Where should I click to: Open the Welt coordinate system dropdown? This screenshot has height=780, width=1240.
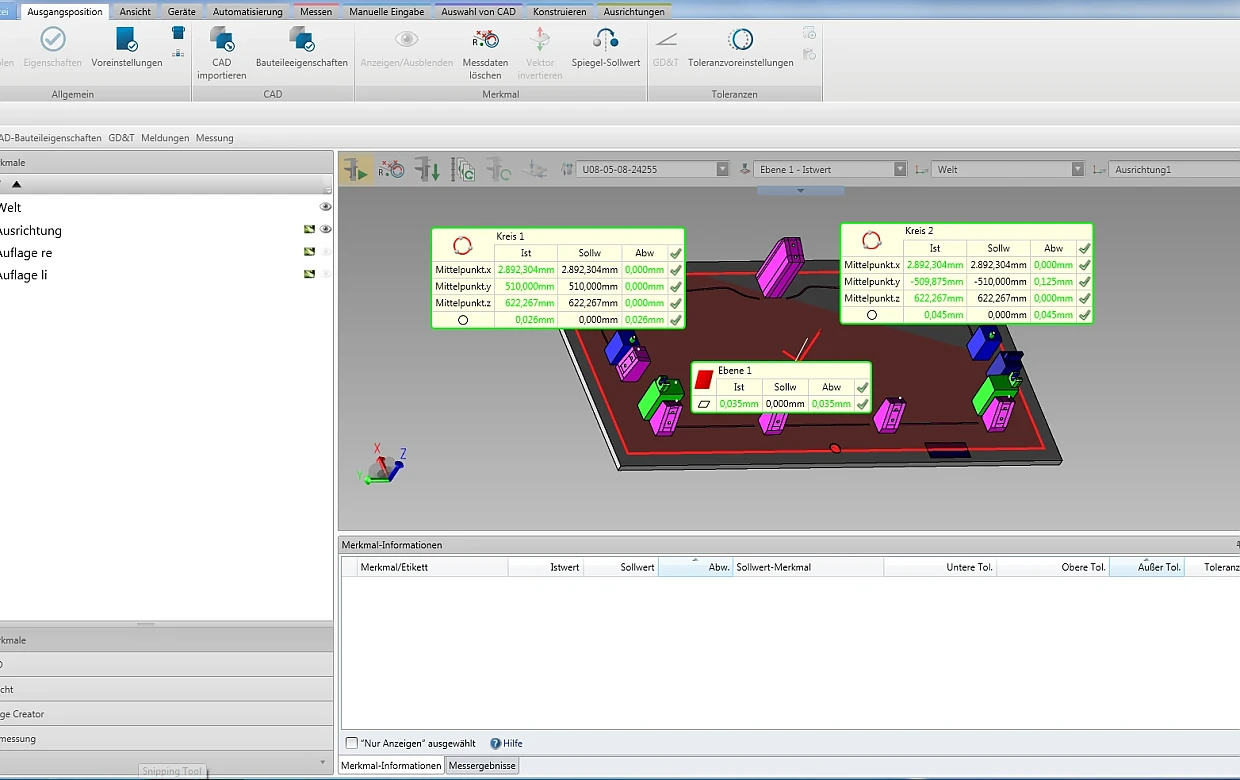pyautogui.click(x=1077, y=170)
